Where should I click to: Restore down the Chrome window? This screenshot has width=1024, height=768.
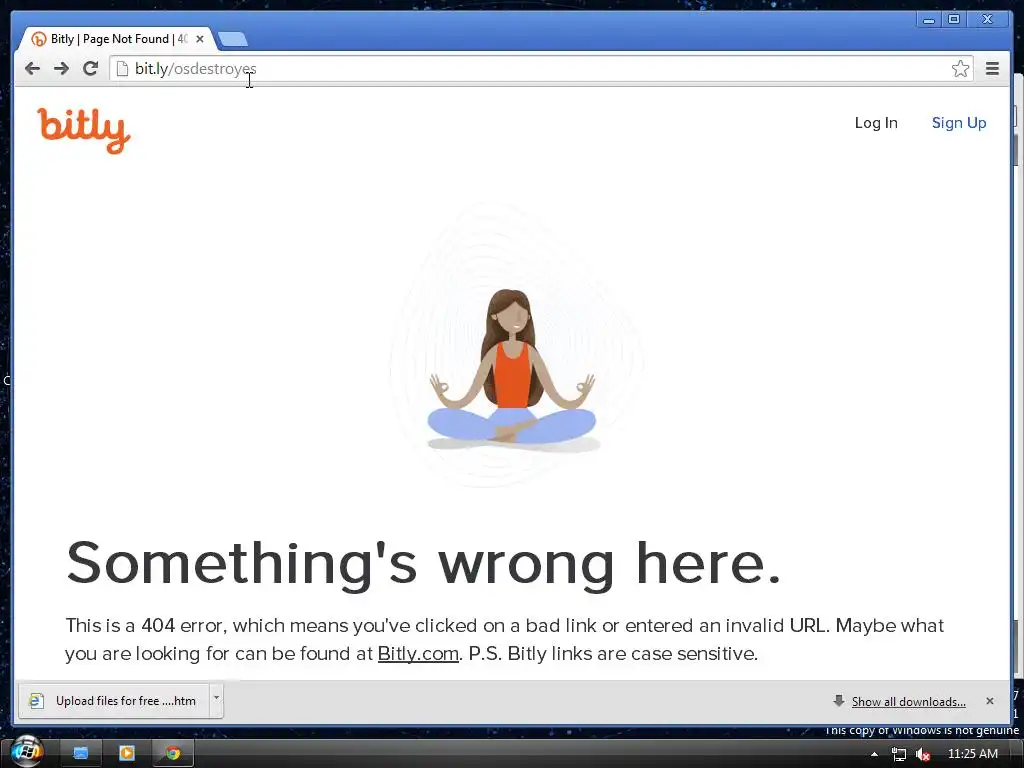click(x=953, y=20)
